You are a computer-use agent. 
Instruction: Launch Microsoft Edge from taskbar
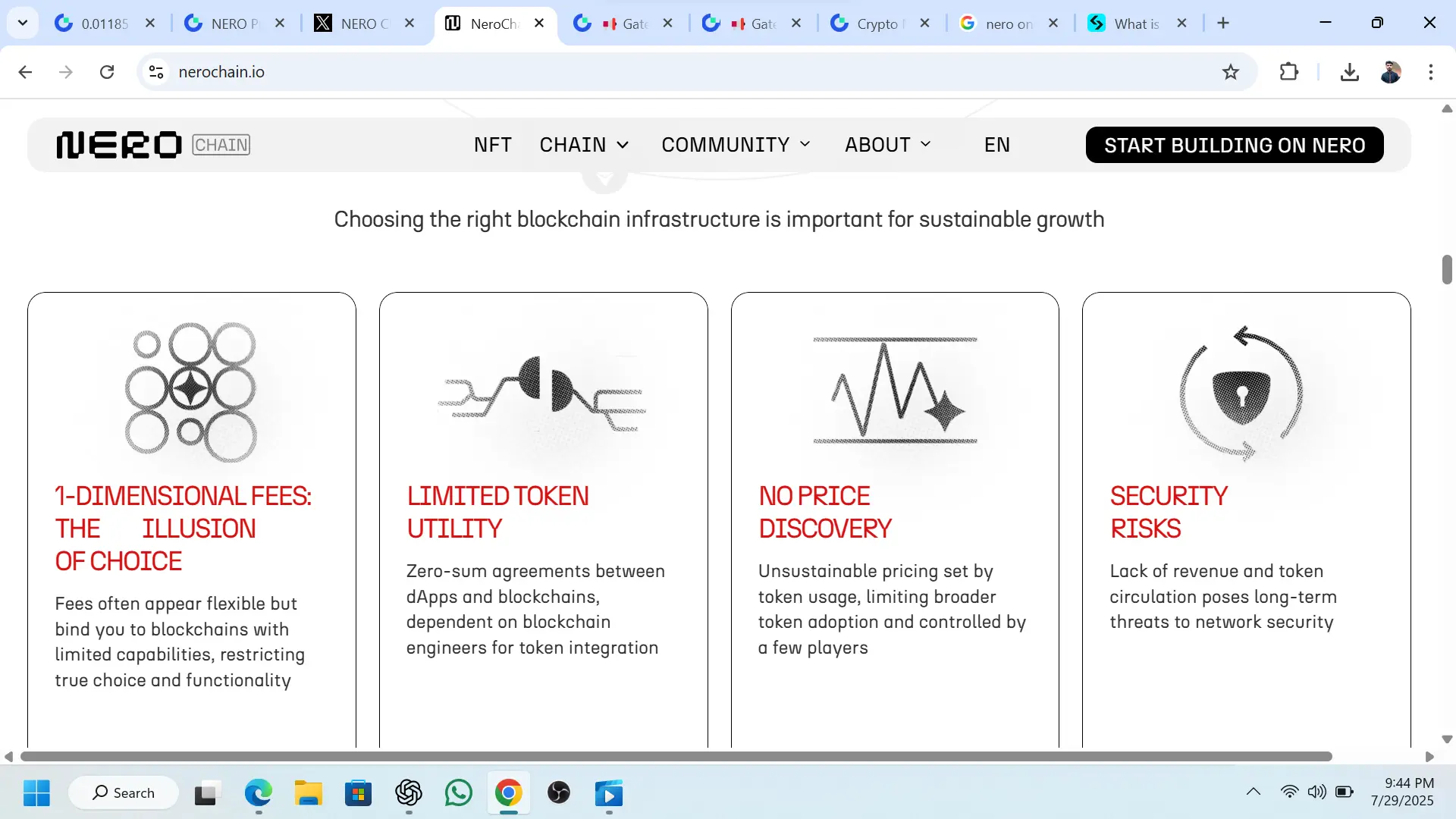(259, 793)
